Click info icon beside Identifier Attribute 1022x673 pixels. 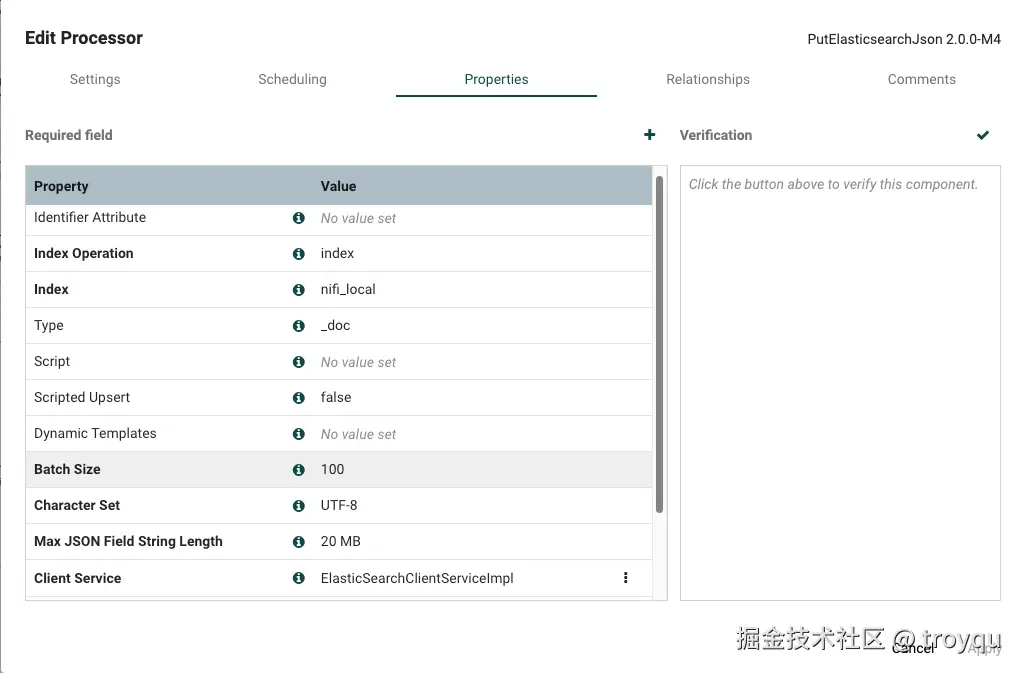click(x=298, y=218)
